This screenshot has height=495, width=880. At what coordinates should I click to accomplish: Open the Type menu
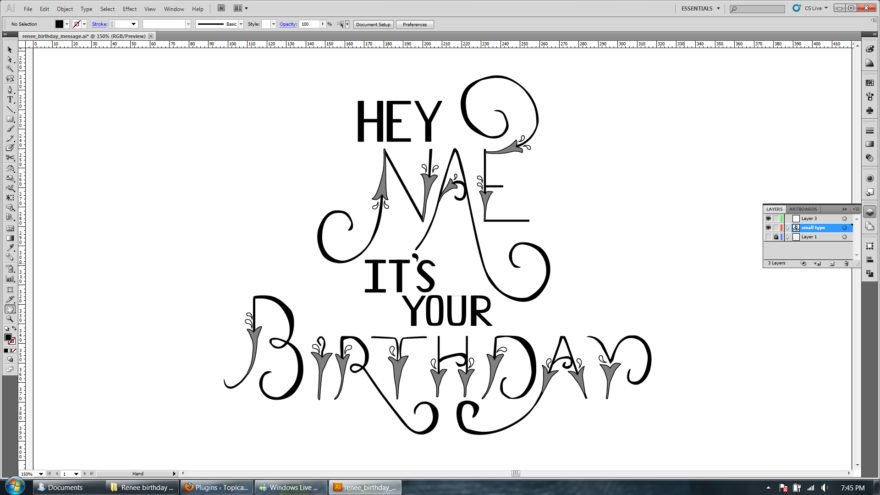pyautogui.click(x=86, y=9)
